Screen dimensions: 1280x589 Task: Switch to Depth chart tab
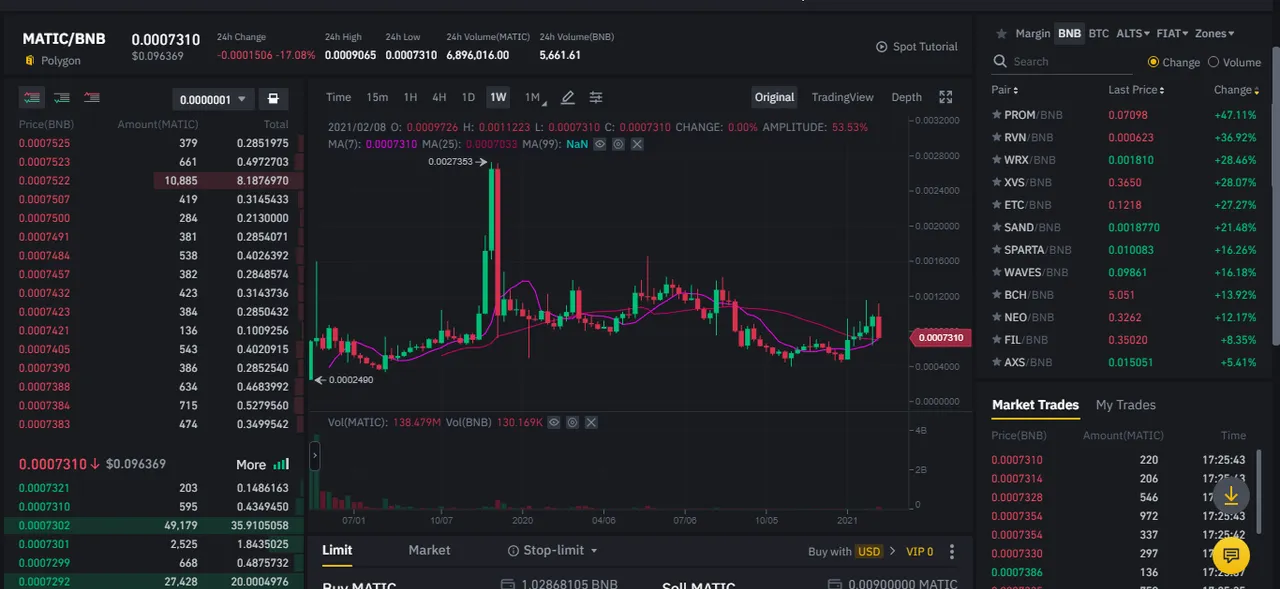click(906, 97)
